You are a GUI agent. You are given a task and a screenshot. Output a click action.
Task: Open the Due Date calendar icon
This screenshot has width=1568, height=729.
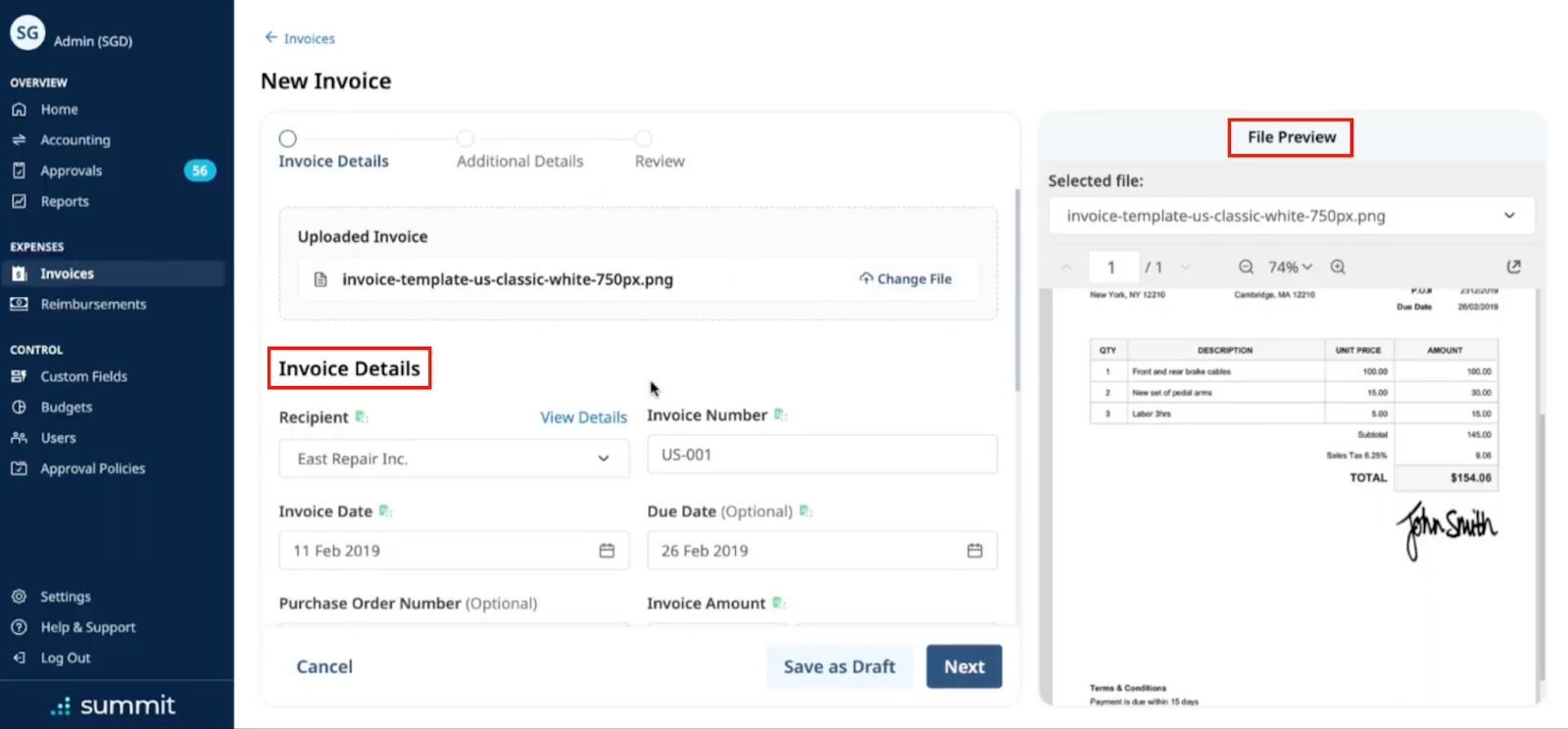974,551
